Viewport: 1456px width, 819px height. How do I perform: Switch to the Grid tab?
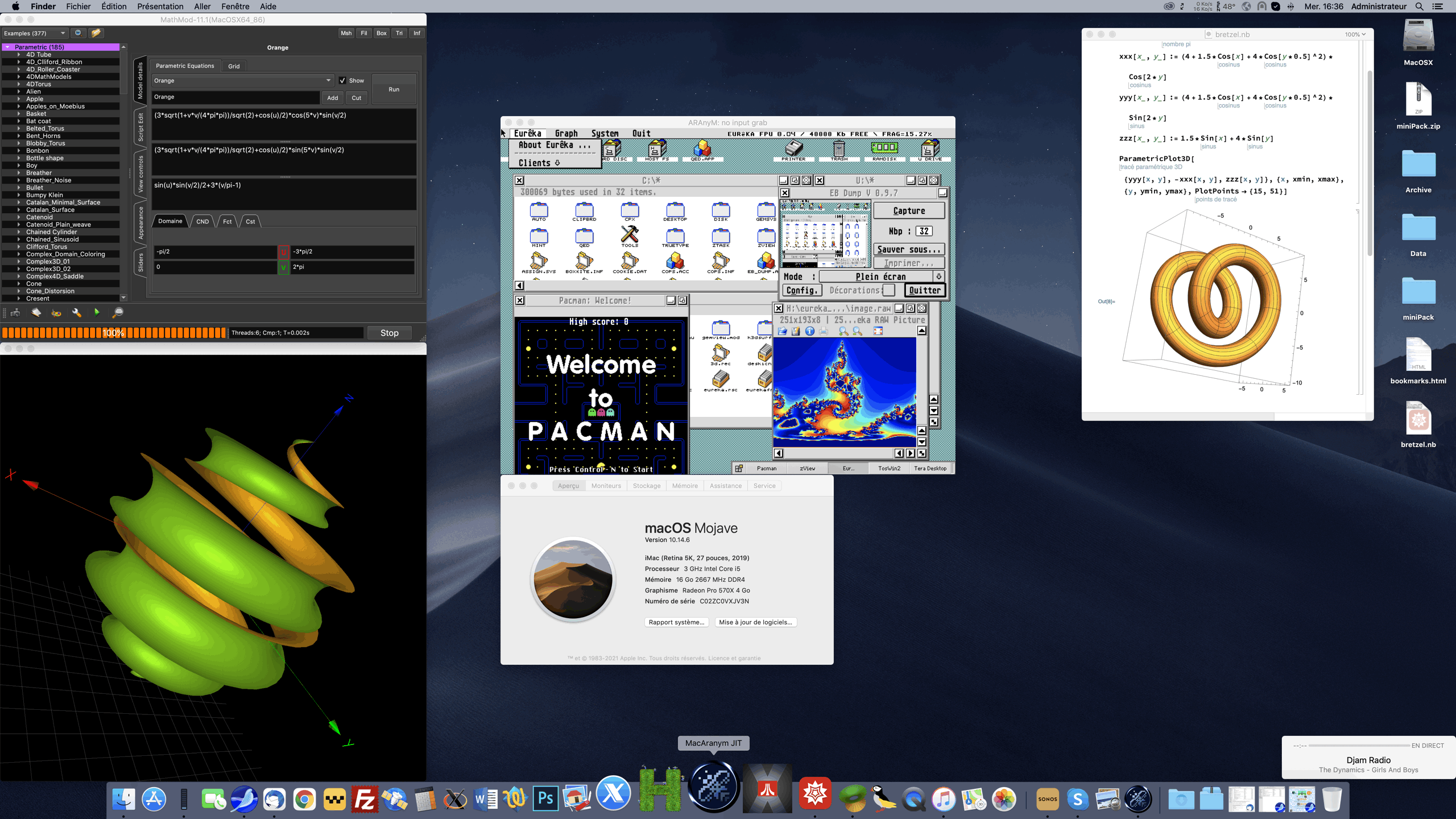click(x=234, y=66)
